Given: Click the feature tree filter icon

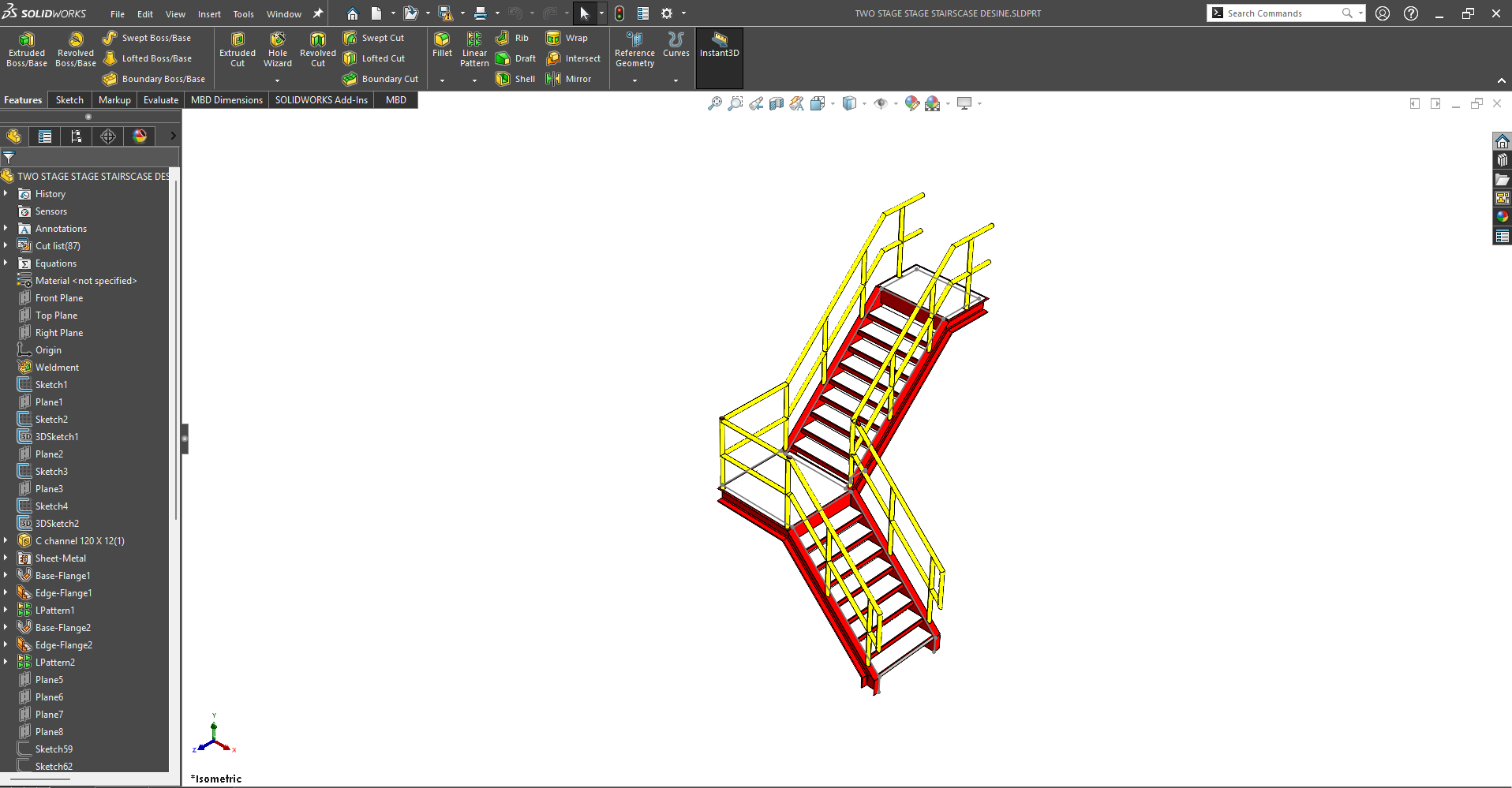Looking at the screenshot, I should [x=9, y=157].
